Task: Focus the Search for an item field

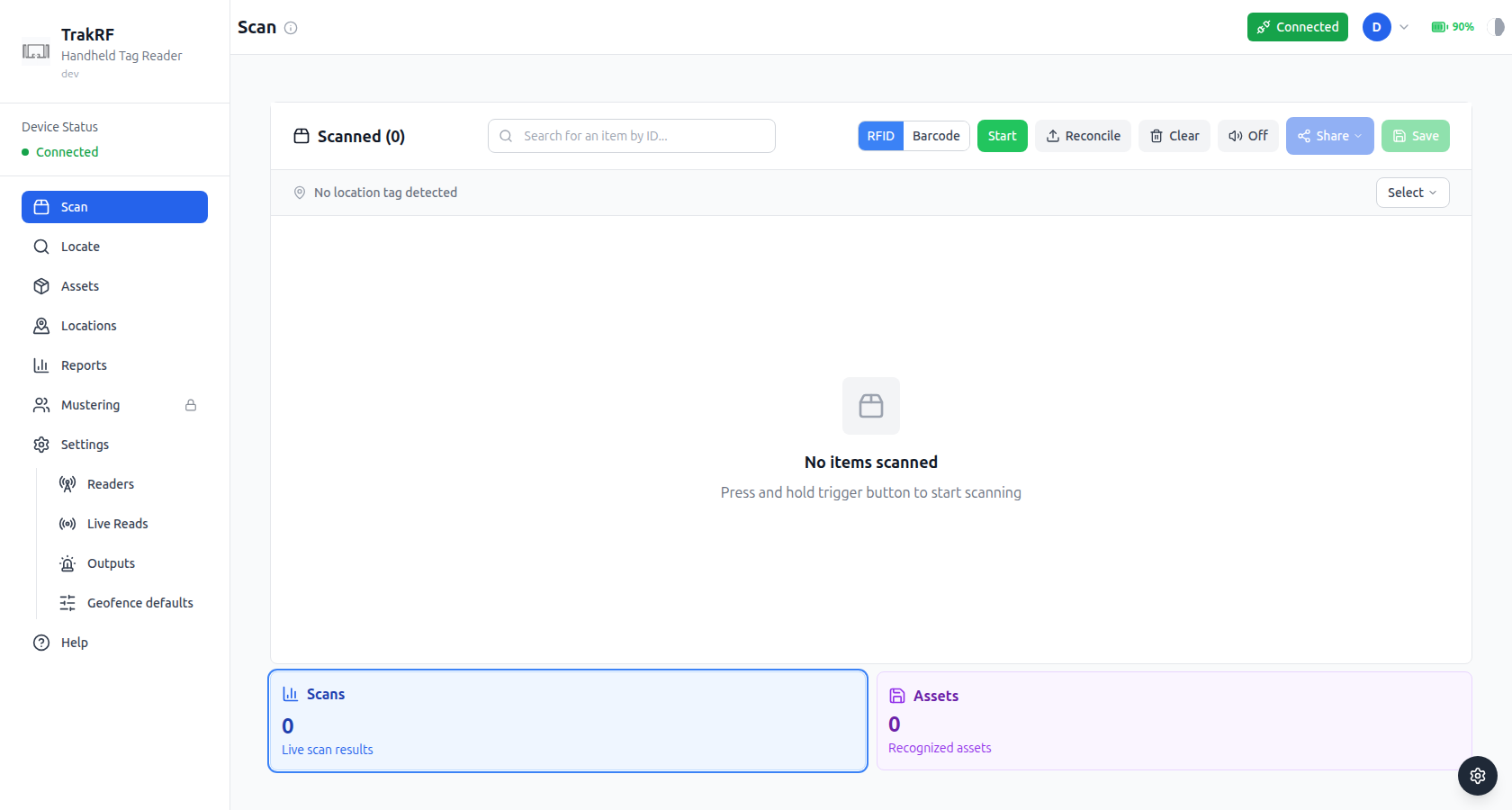Action: (632, 136)
